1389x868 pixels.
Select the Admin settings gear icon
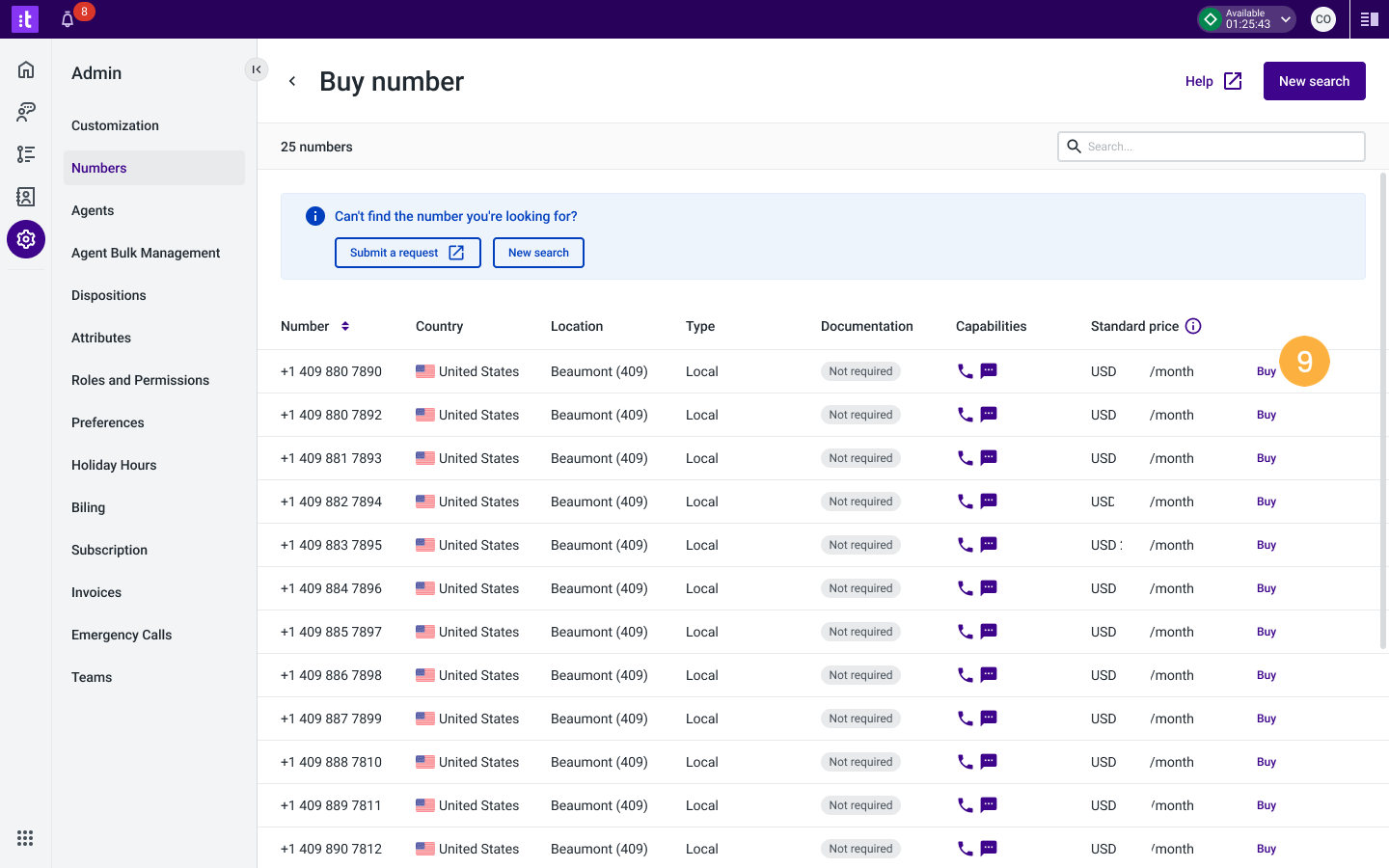click(26, 239)
